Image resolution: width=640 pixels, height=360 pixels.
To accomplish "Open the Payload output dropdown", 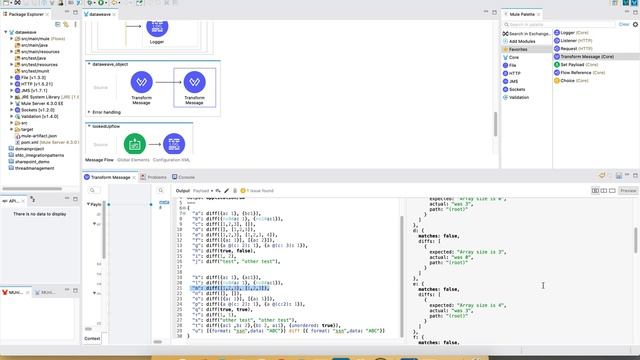I will 203,191.
